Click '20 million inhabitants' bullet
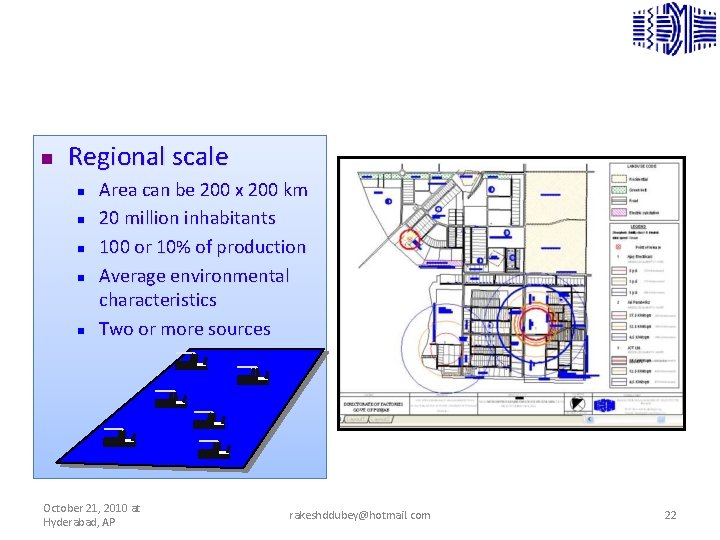Screen dimensions: 720x540 click(187, 218)
